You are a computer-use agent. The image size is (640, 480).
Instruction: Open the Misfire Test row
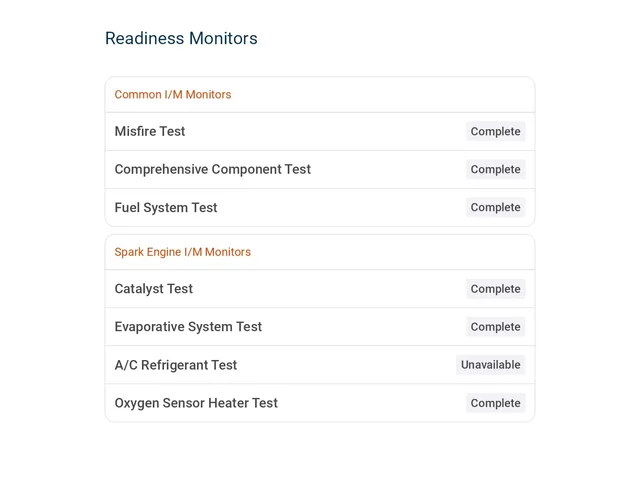(320, 131)
